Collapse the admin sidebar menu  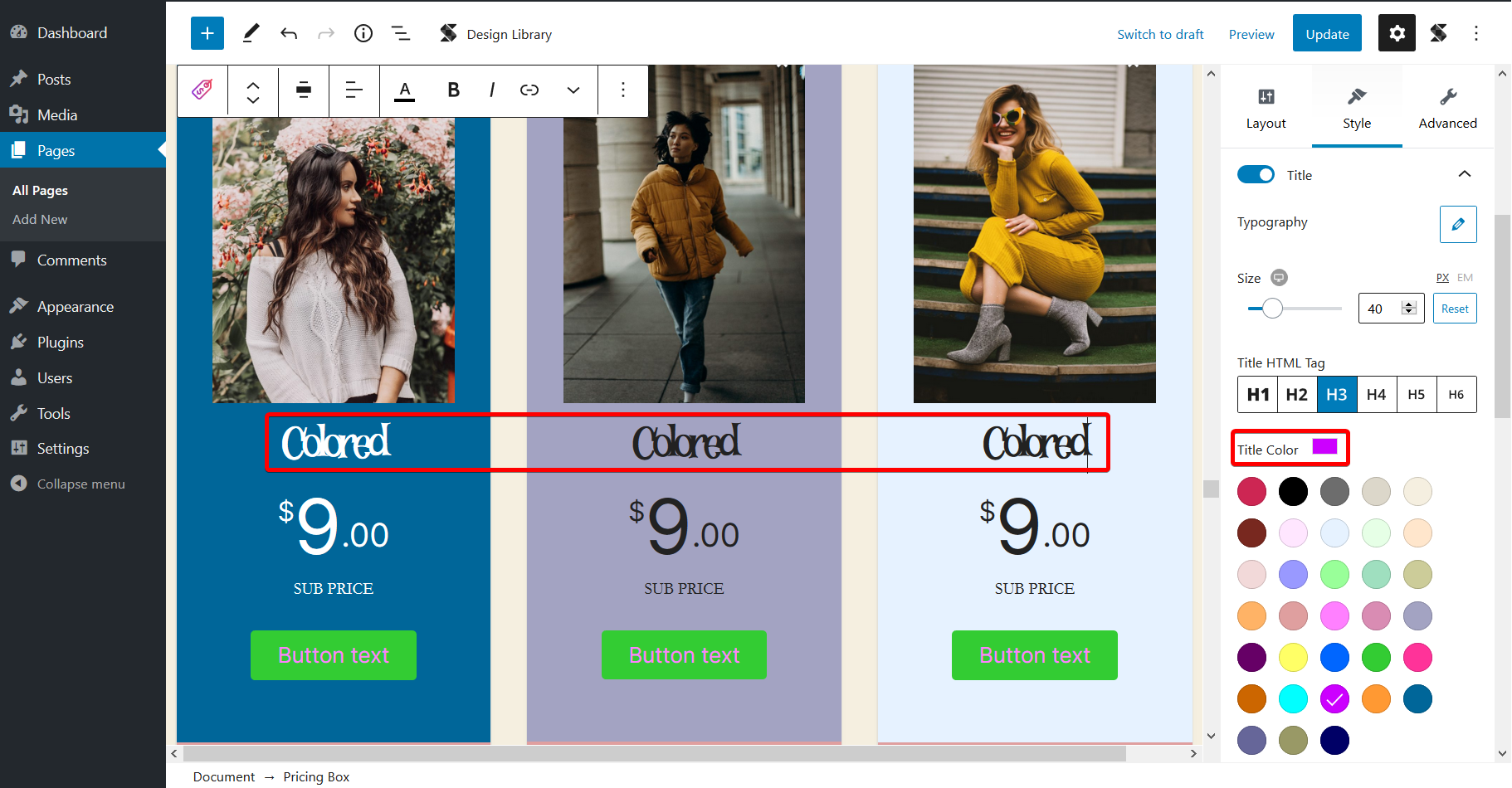click(83, 484)
